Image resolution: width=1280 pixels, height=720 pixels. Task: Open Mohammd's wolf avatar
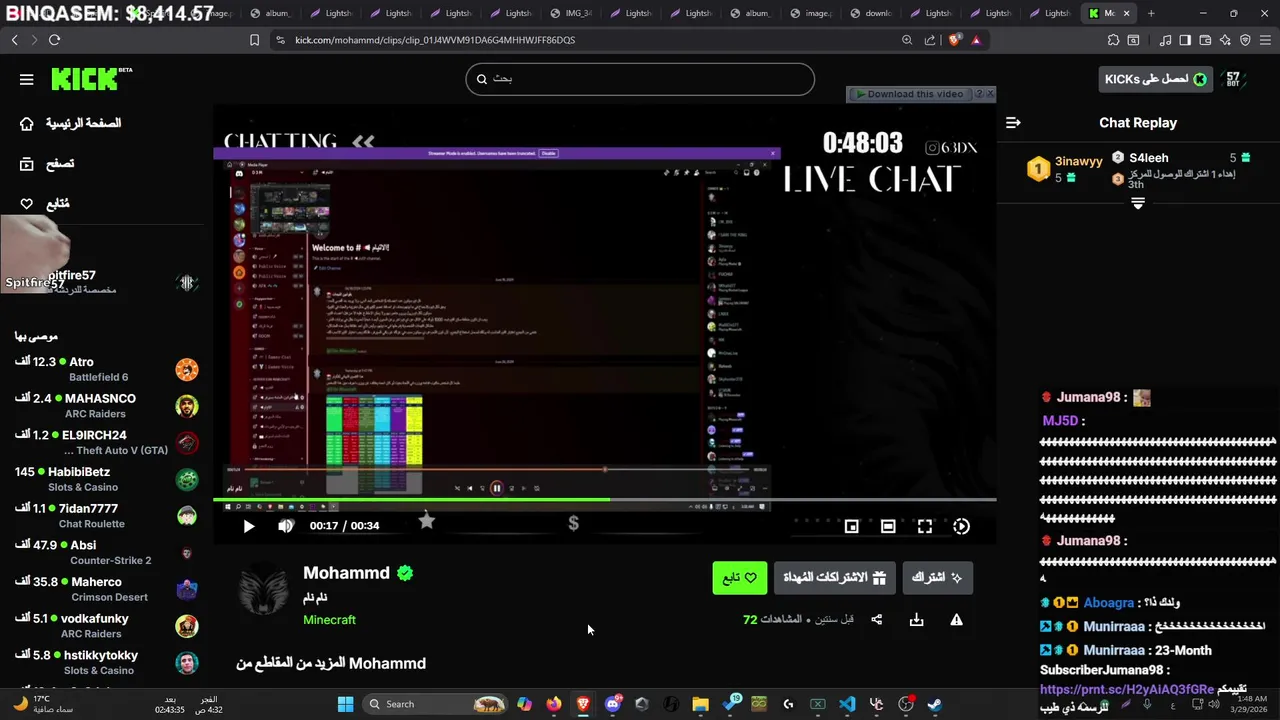click(x=264, y=590)
